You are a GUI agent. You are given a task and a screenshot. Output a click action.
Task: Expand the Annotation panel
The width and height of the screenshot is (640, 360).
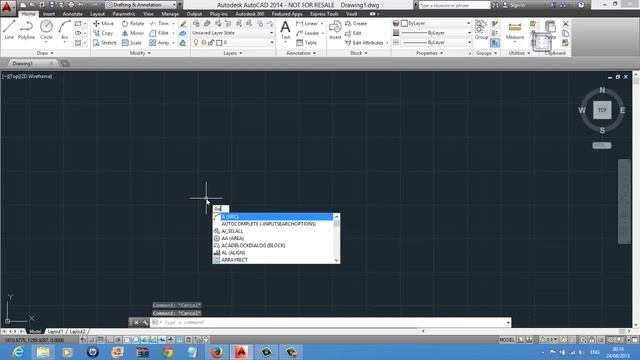click(x=301, y=53)
